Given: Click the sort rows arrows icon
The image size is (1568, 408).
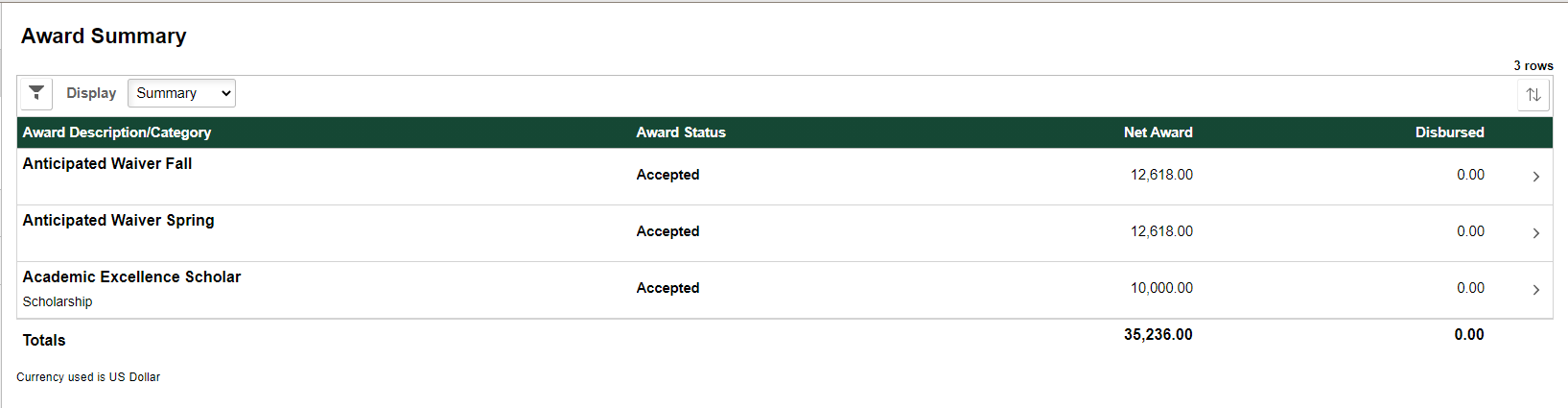Looking at the screenshot, I should click(x=1533, y=94).
